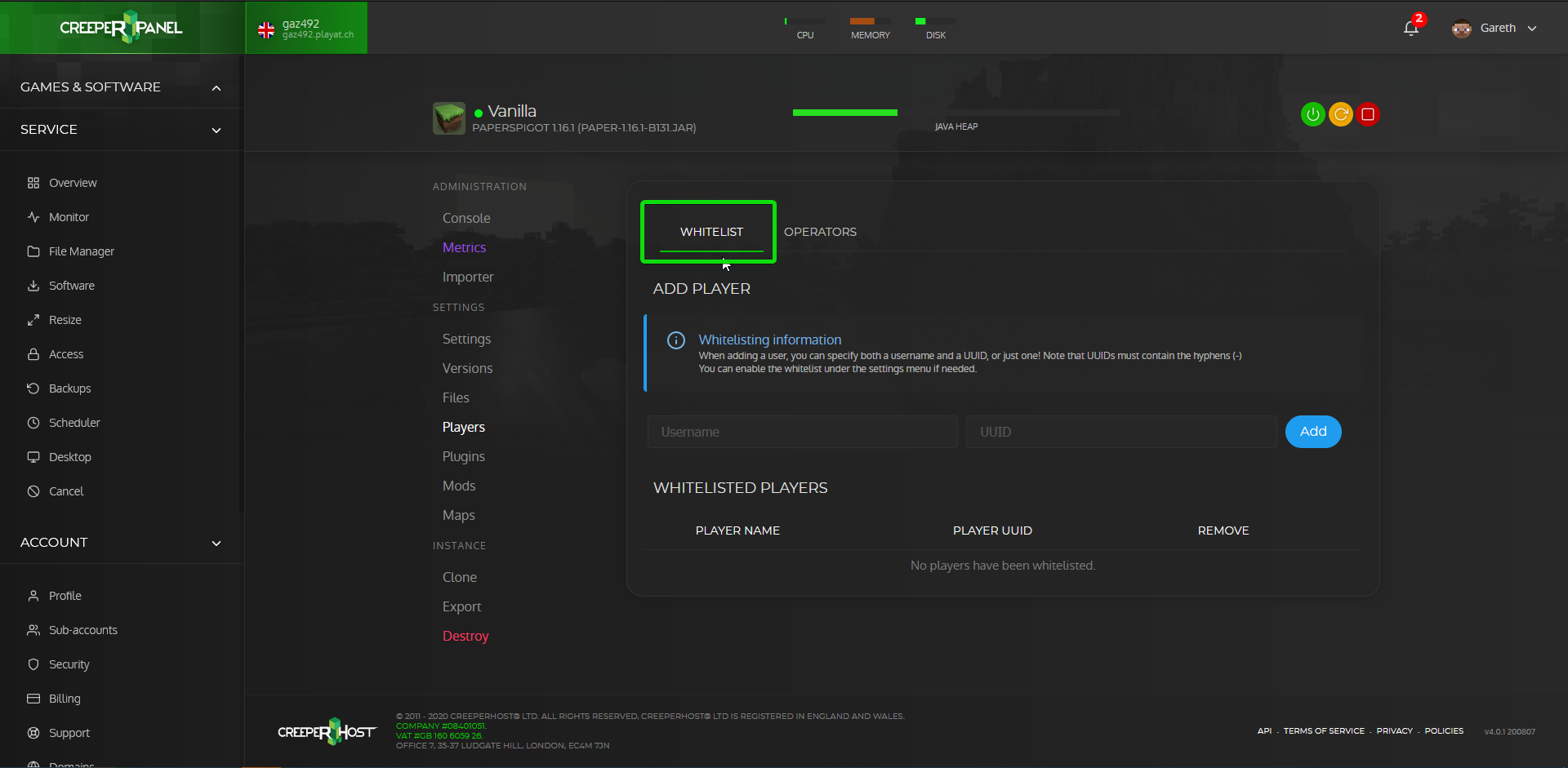Click the Scheduler clock icon

click(x=33, y=423)
